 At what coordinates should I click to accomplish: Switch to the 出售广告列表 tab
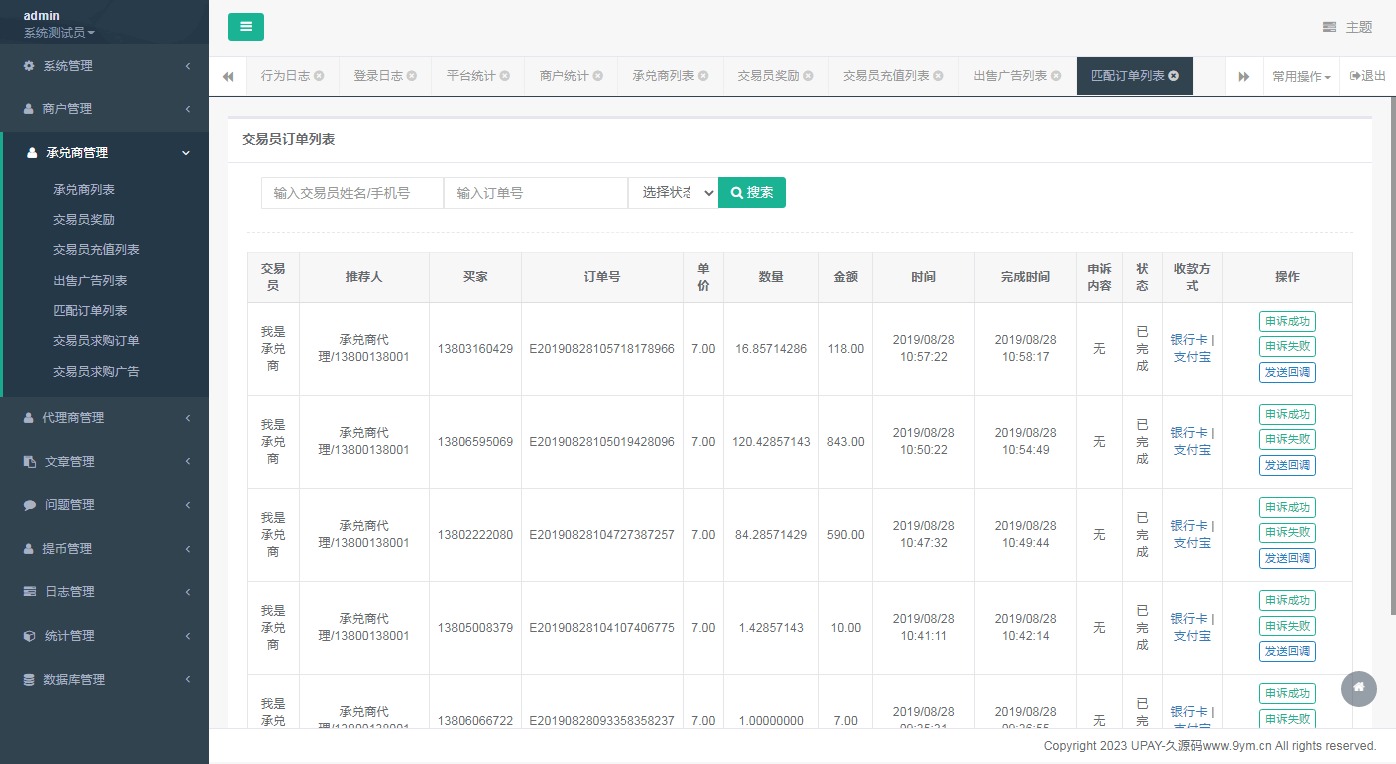click(x=1009, y=76)
